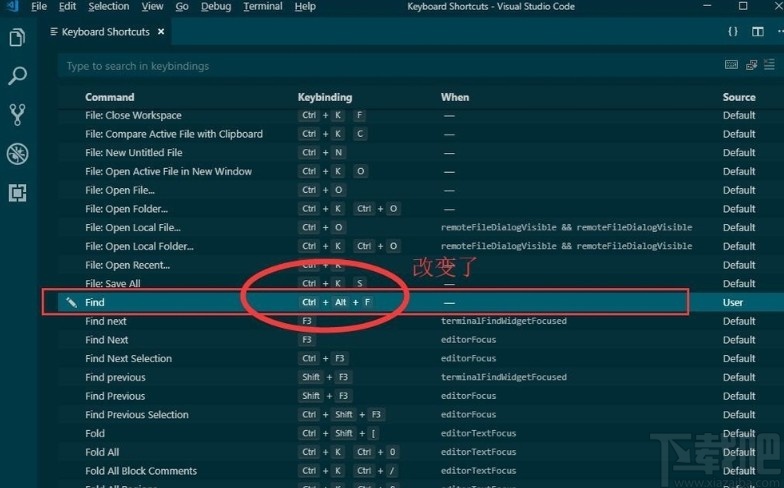Image resolution: width=784 pixels, height=488 pixels.
Task: Open the View menu
Action: [152, 6]
